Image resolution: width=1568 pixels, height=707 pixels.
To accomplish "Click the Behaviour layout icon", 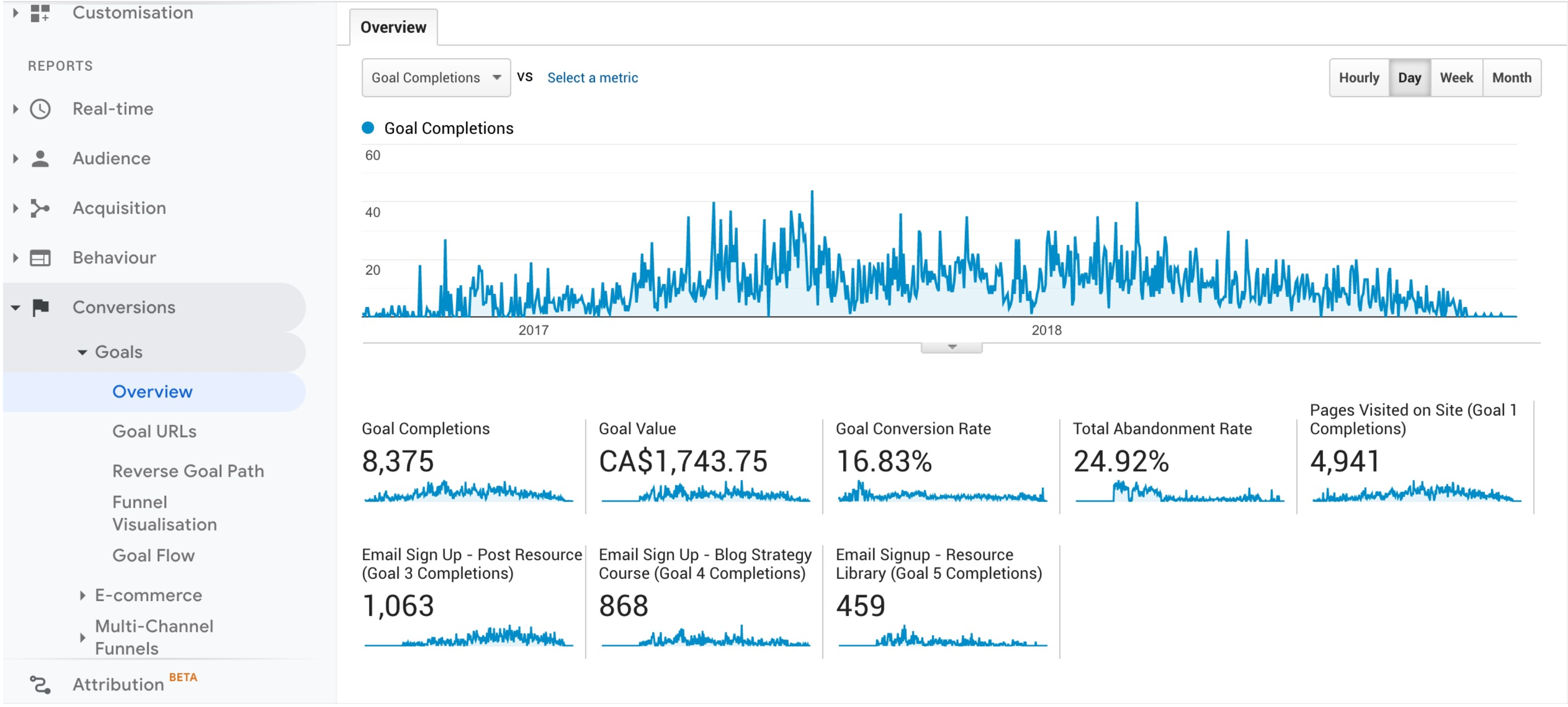I will coord(40,258).
